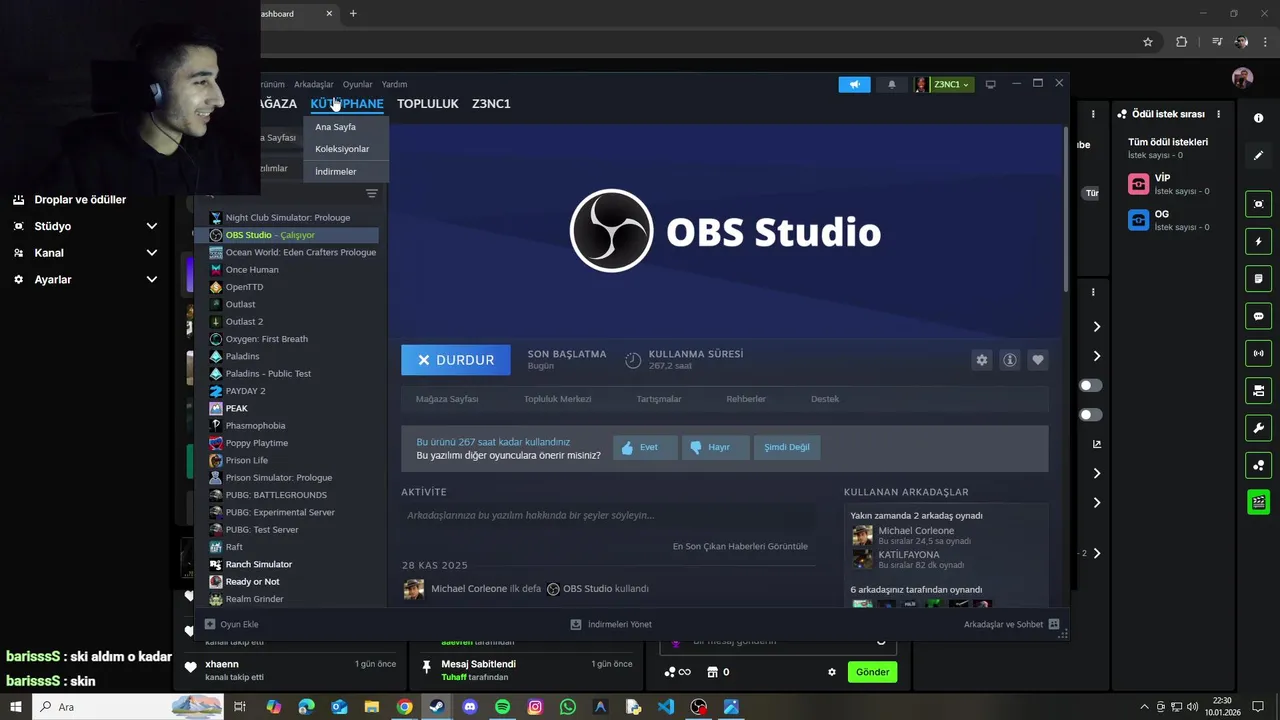Open Destek tab
This screenshot has height=720, width=1280.
(x=825, y=399)
